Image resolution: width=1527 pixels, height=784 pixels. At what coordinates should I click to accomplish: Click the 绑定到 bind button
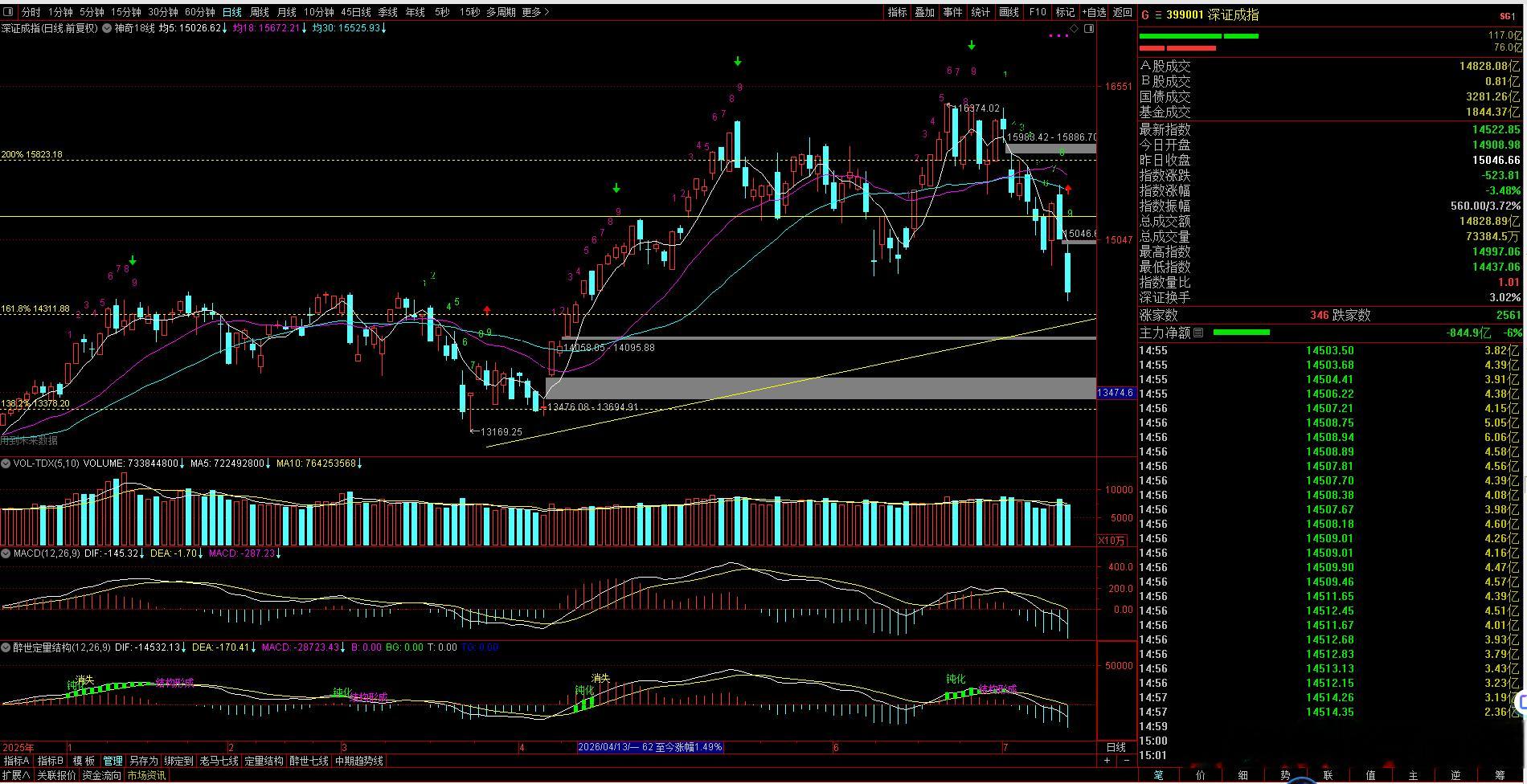point(178,761)
